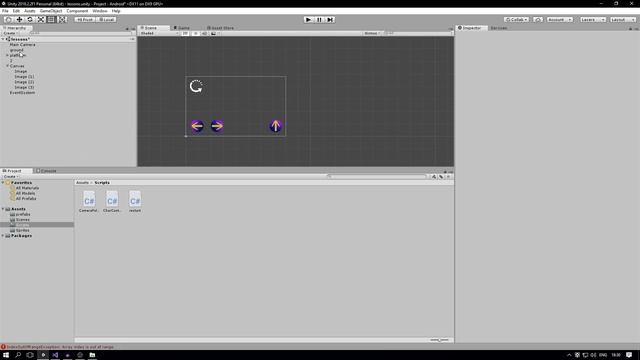This screenshot has height=360, width=640.
Task: Open the Collab dropdown
Action: 516,20
